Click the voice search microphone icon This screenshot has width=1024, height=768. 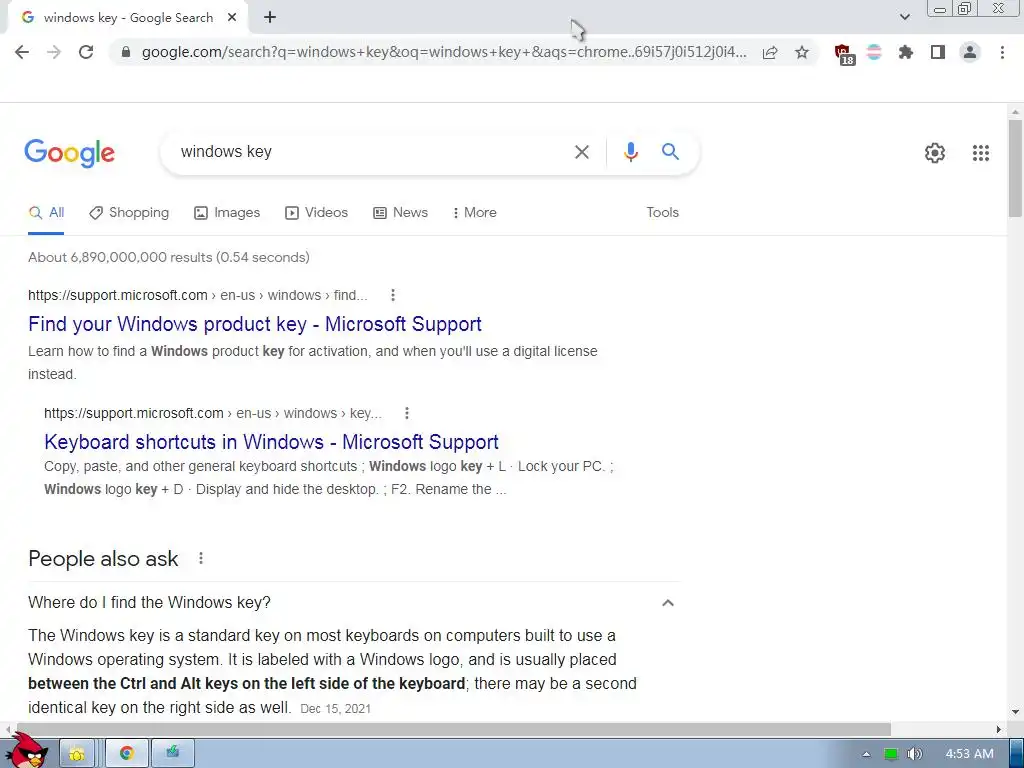(x=630, y=152)
